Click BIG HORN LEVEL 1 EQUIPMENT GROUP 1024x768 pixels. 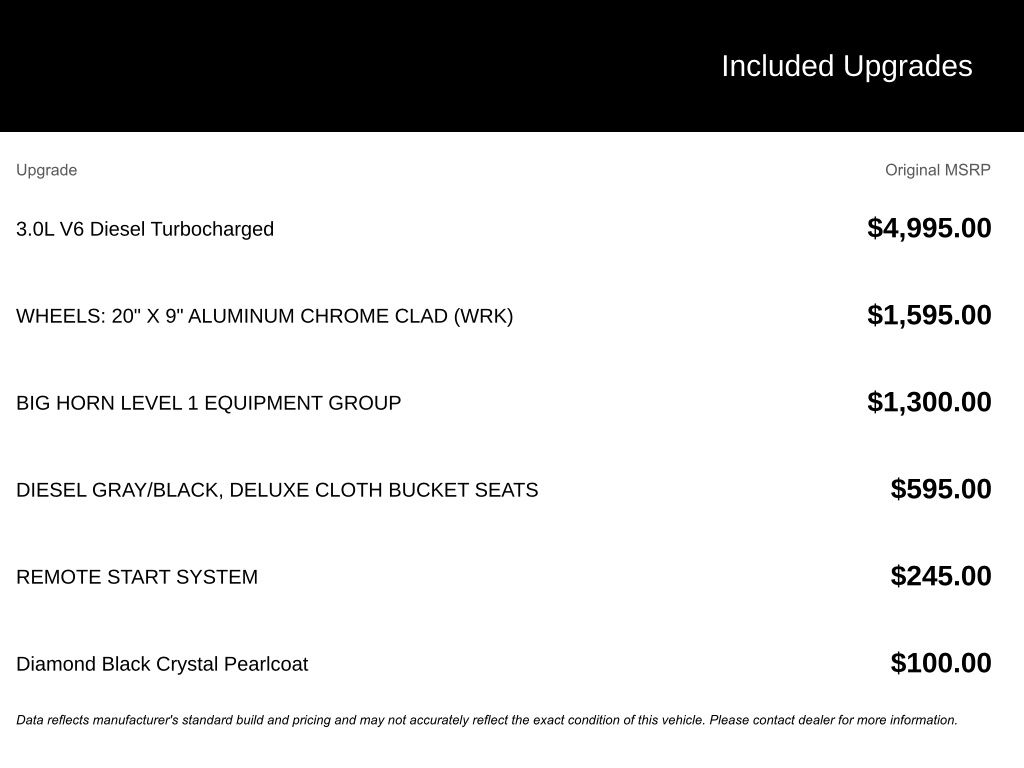pos(208,403)
